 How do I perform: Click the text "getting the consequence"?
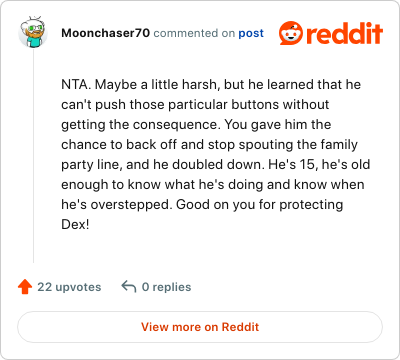pos(139,125)
